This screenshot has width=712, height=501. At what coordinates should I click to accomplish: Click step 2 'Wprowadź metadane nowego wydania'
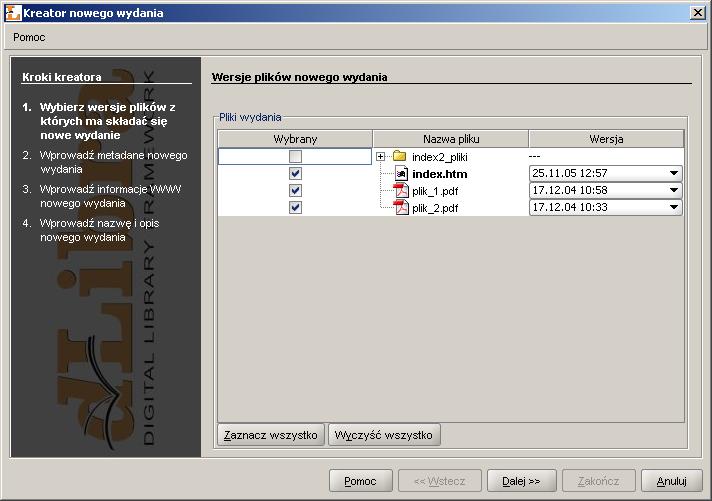point(114,162)
